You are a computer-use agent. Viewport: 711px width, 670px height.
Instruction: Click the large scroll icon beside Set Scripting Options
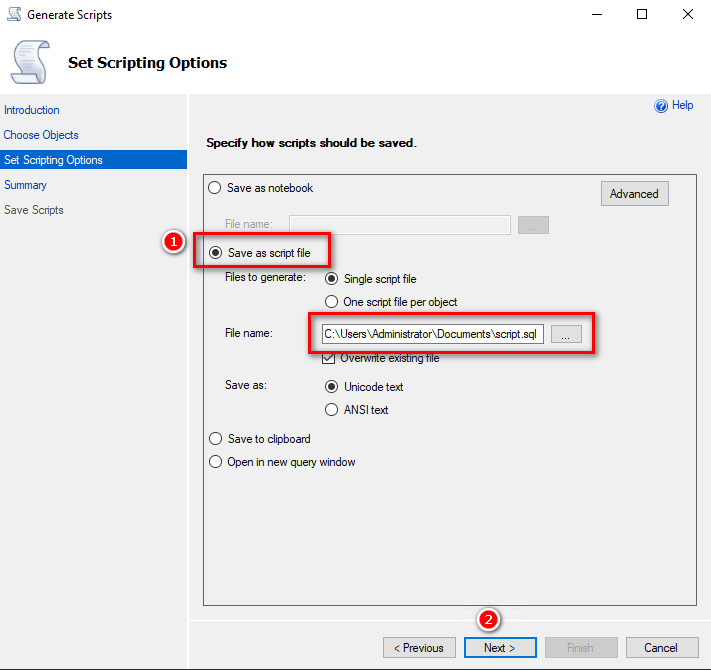[30, 62]
